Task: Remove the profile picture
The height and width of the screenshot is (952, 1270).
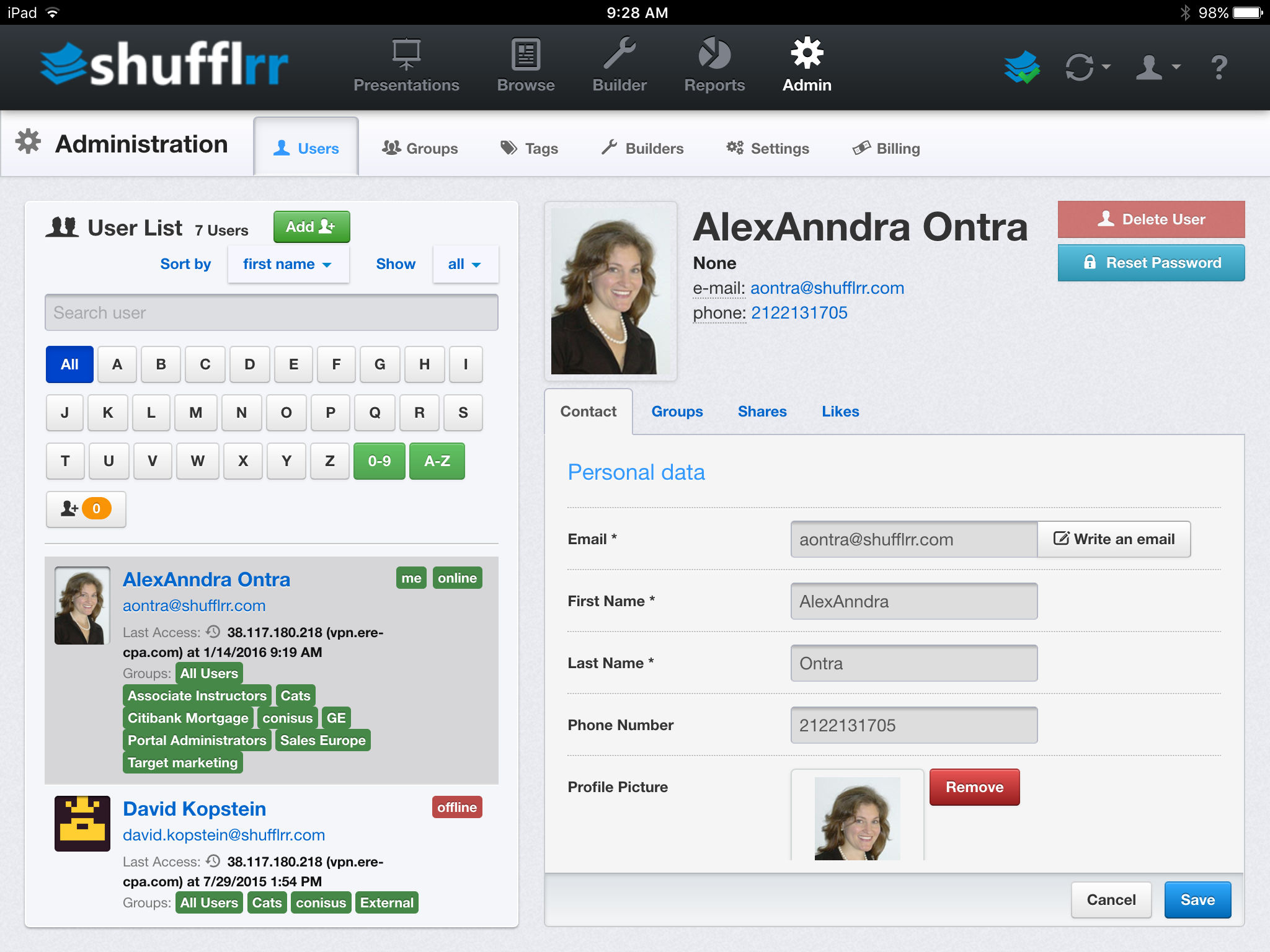Action: (x=974, y=787)
